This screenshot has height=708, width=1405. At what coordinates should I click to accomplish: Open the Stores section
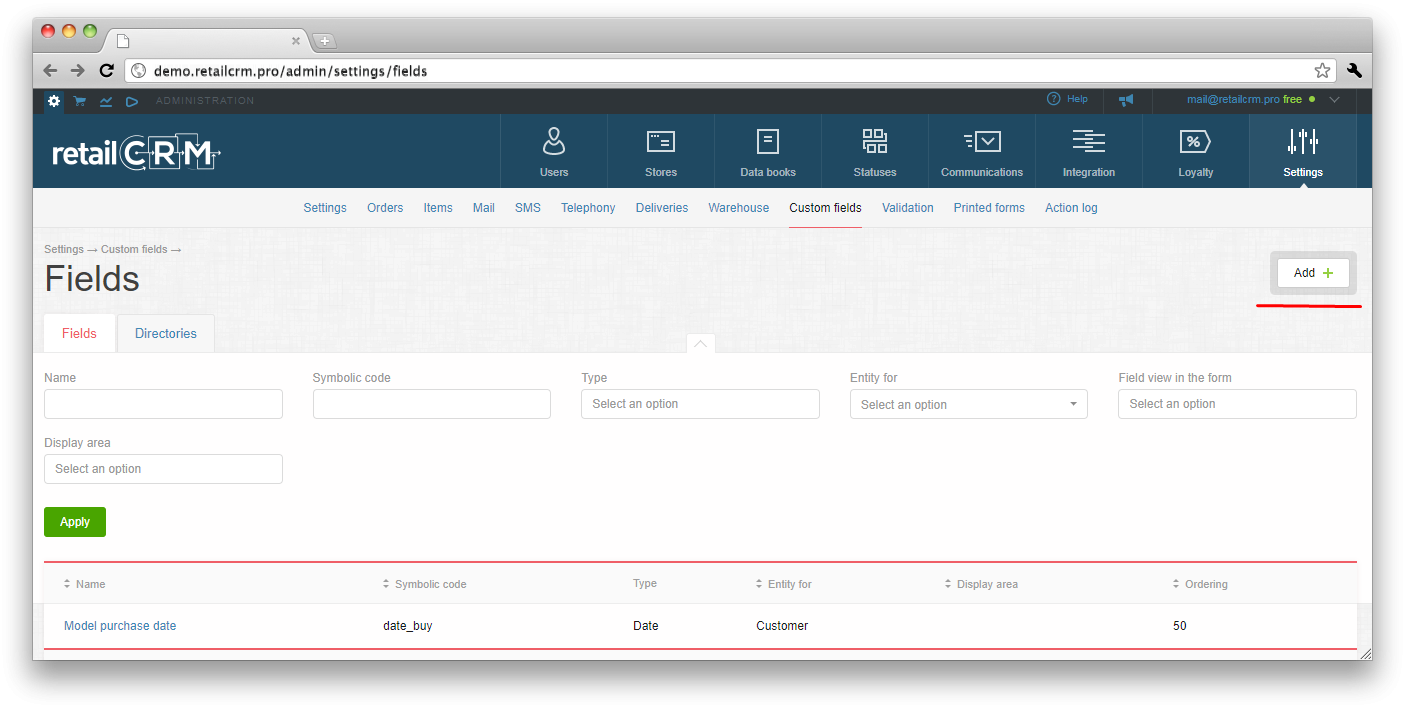point(661,151)
